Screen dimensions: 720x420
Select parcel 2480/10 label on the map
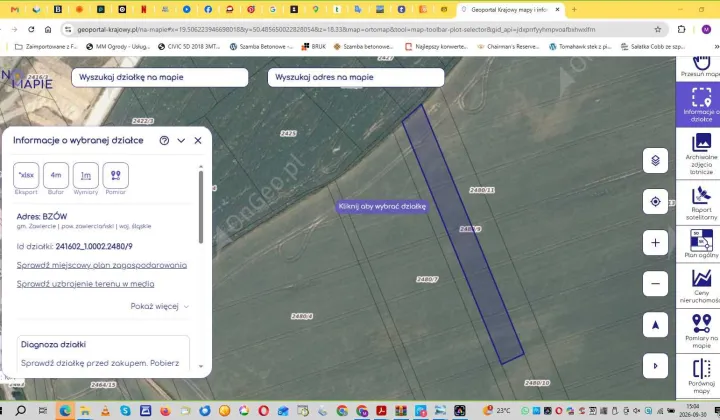pyautogui.click(x=537, y=383)
